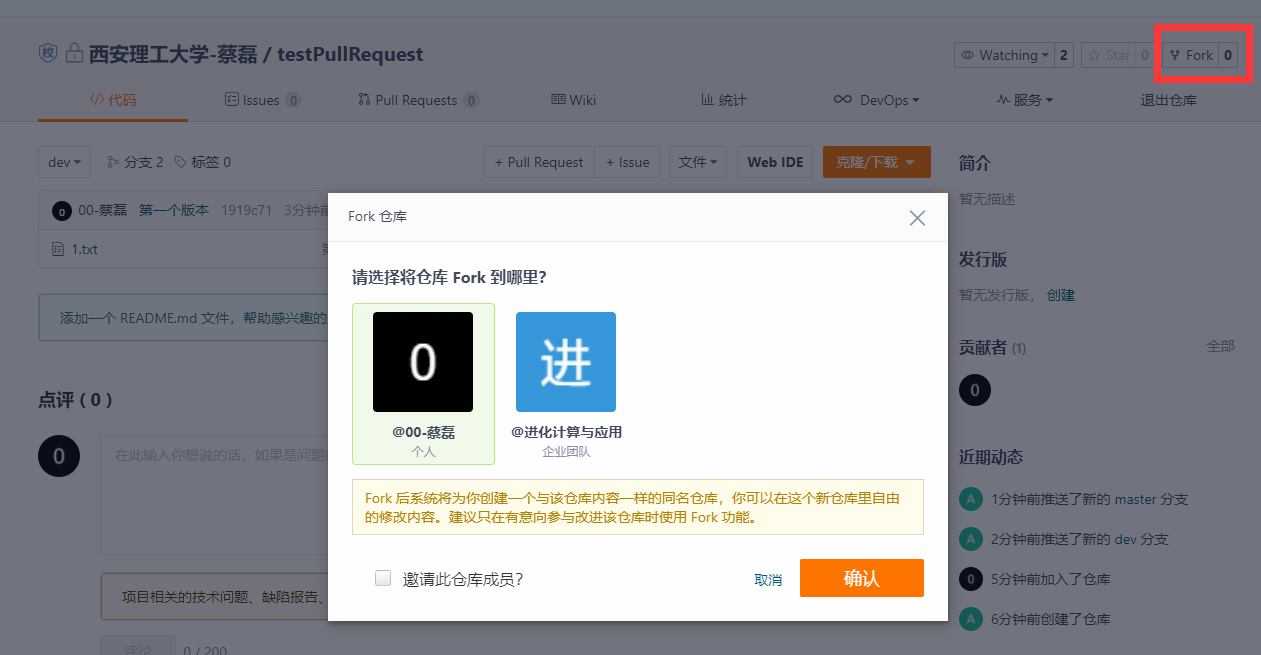The height and width of the screenshot is (655, 1261).
Task: Open the 克隆/下载 dropdown button
Action: (876, 162)
